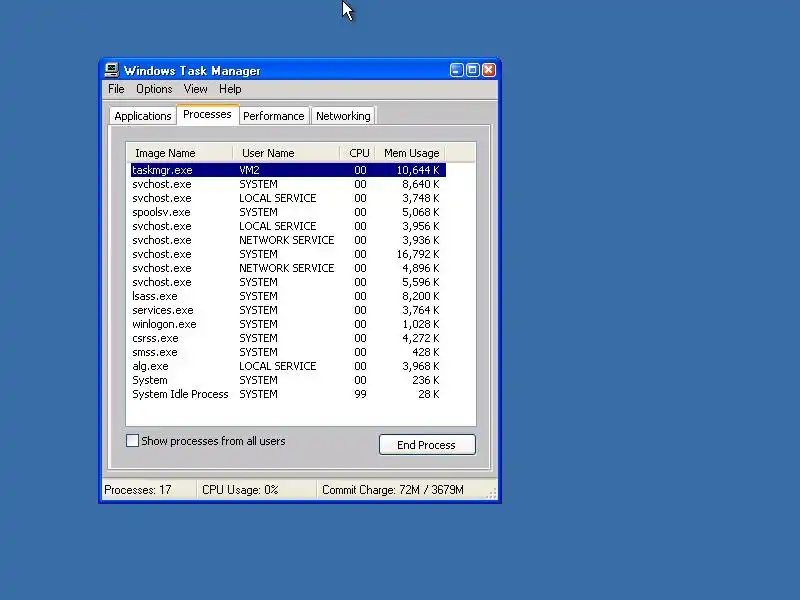
Task: Maximize the Windows Task Manager window
Action: point(472,70)
